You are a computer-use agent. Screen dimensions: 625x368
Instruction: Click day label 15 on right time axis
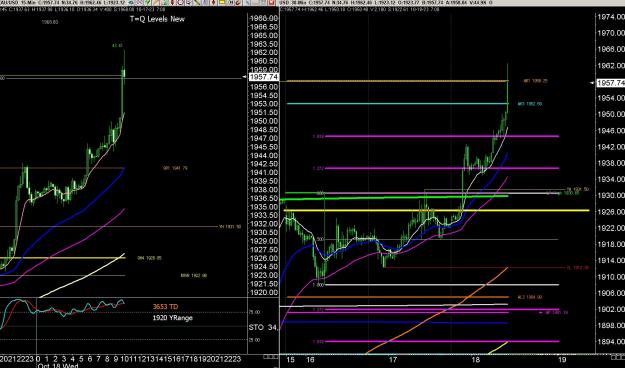tap(291, 360)
